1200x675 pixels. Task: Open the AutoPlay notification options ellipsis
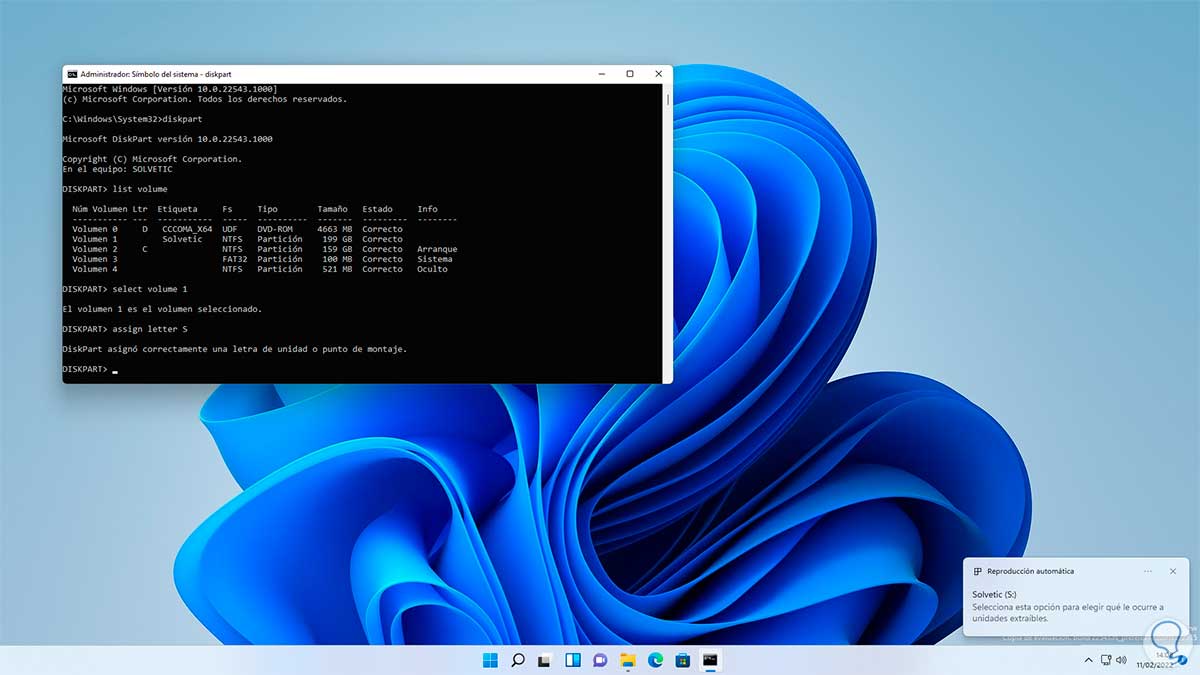pos(1148,571)
